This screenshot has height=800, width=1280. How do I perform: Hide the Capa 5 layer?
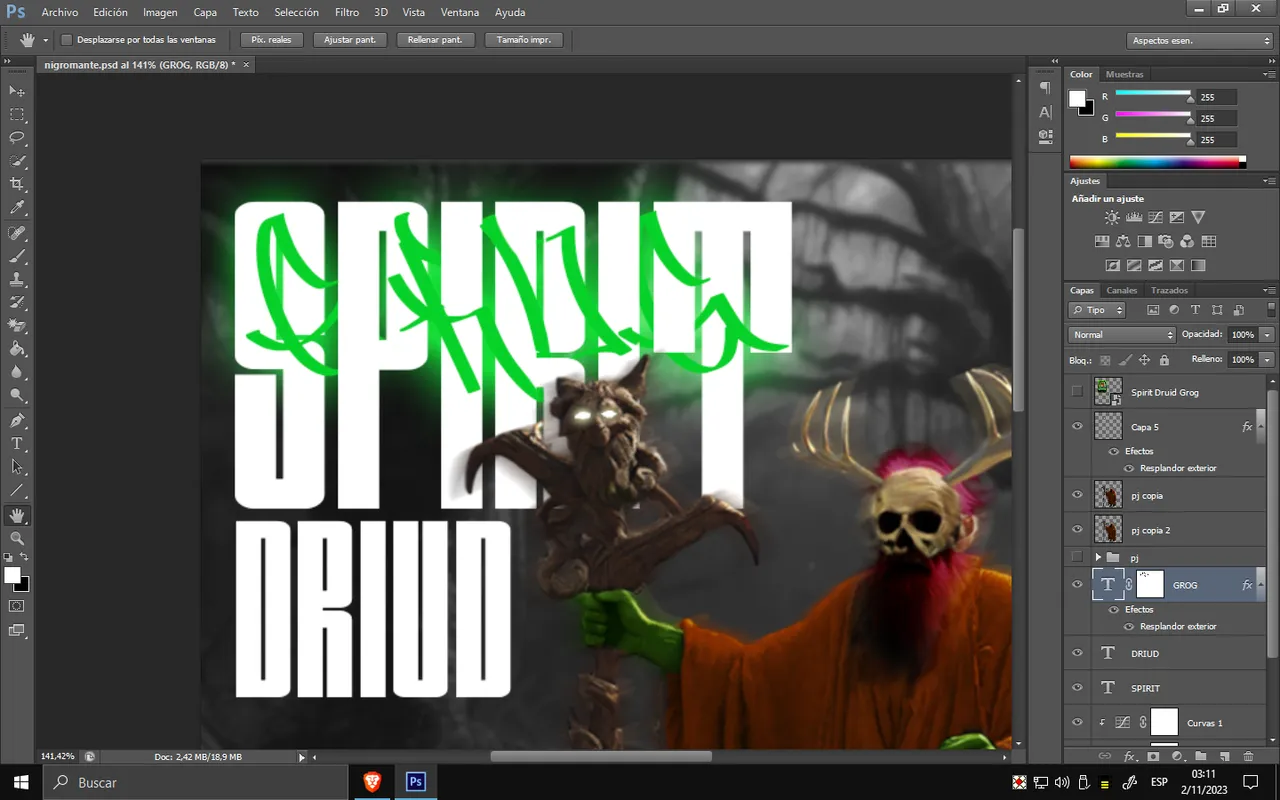1077,427
